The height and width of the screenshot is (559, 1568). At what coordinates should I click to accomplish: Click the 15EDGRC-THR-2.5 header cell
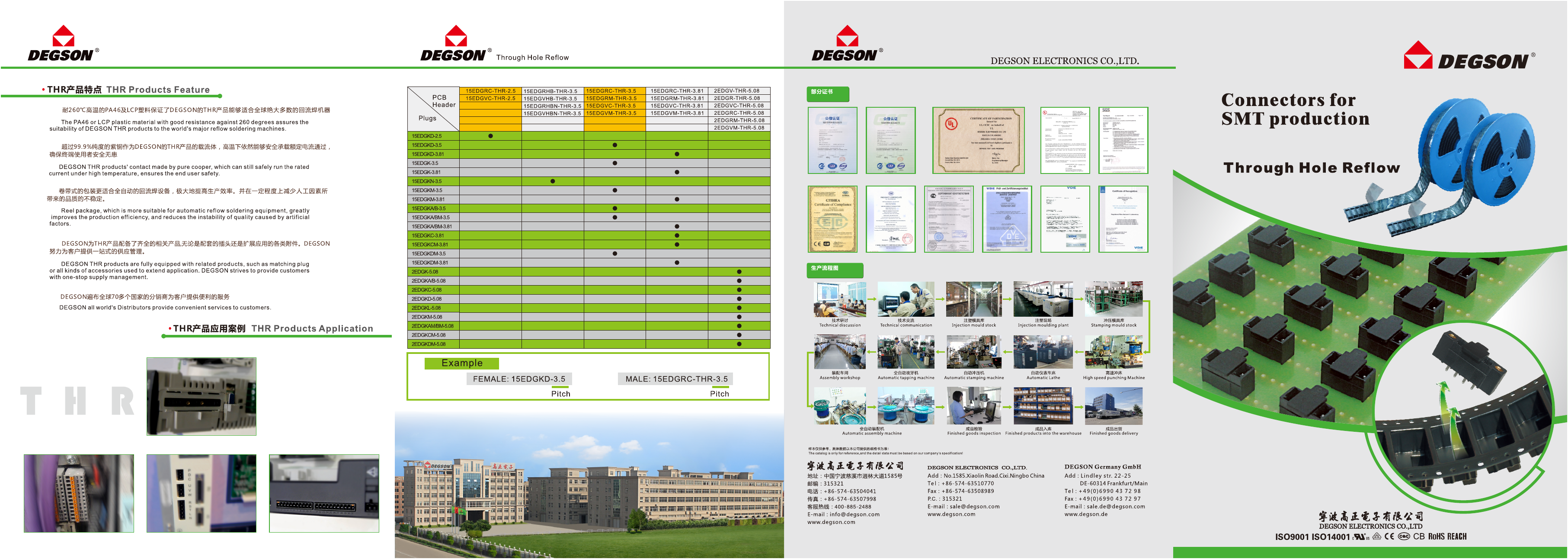click(491, 91)
